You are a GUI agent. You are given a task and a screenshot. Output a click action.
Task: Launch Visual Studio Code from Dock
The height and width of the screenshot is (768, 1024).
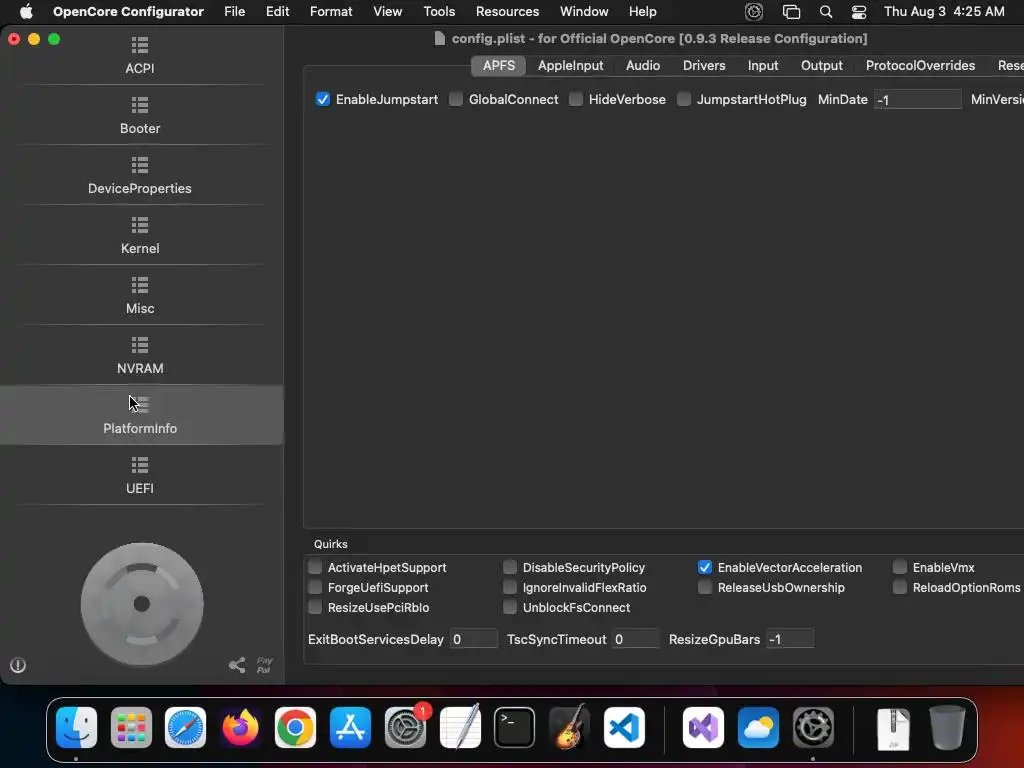tap(624, 727)
